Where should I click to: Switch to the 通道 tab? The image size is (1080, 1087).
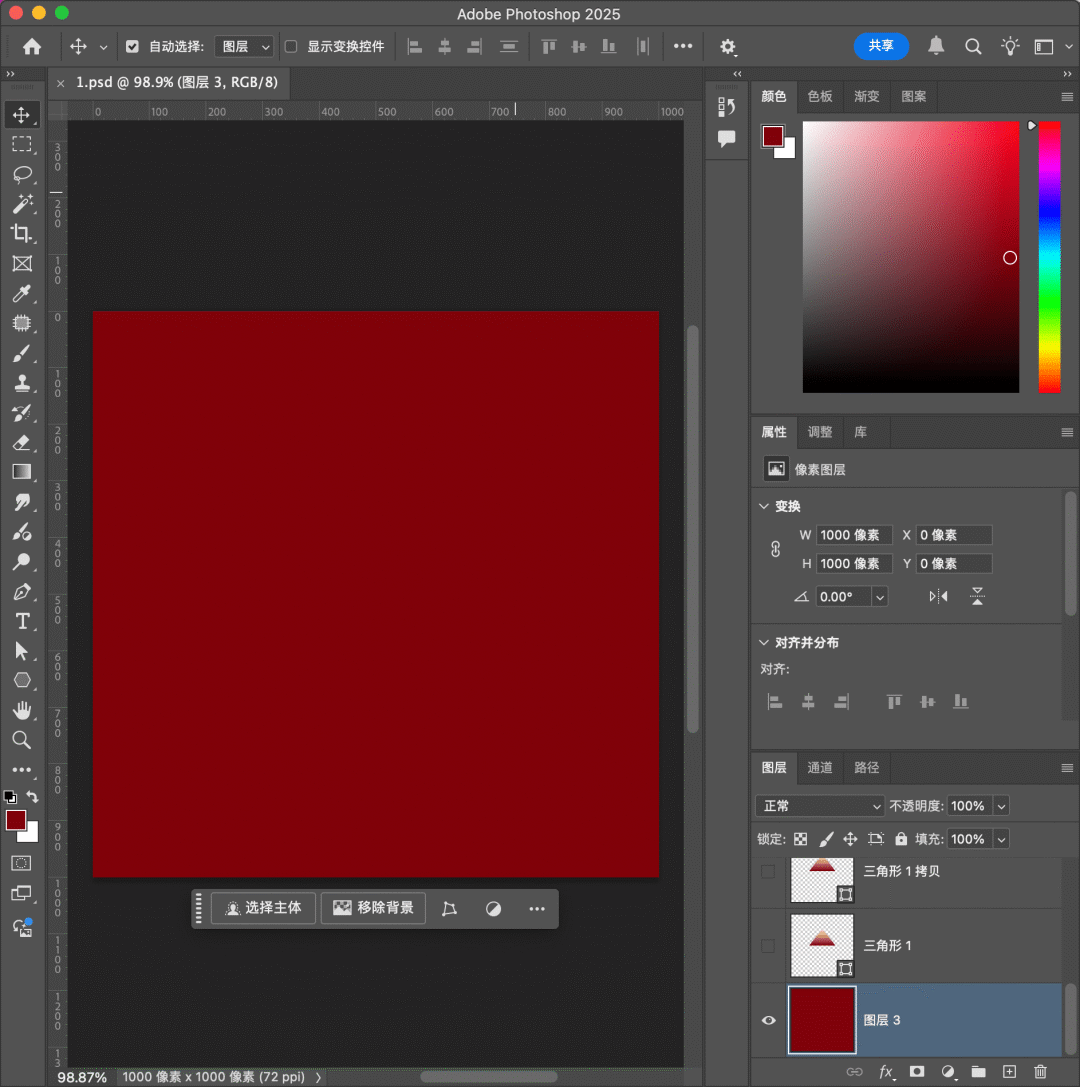(x=820, y=768)
